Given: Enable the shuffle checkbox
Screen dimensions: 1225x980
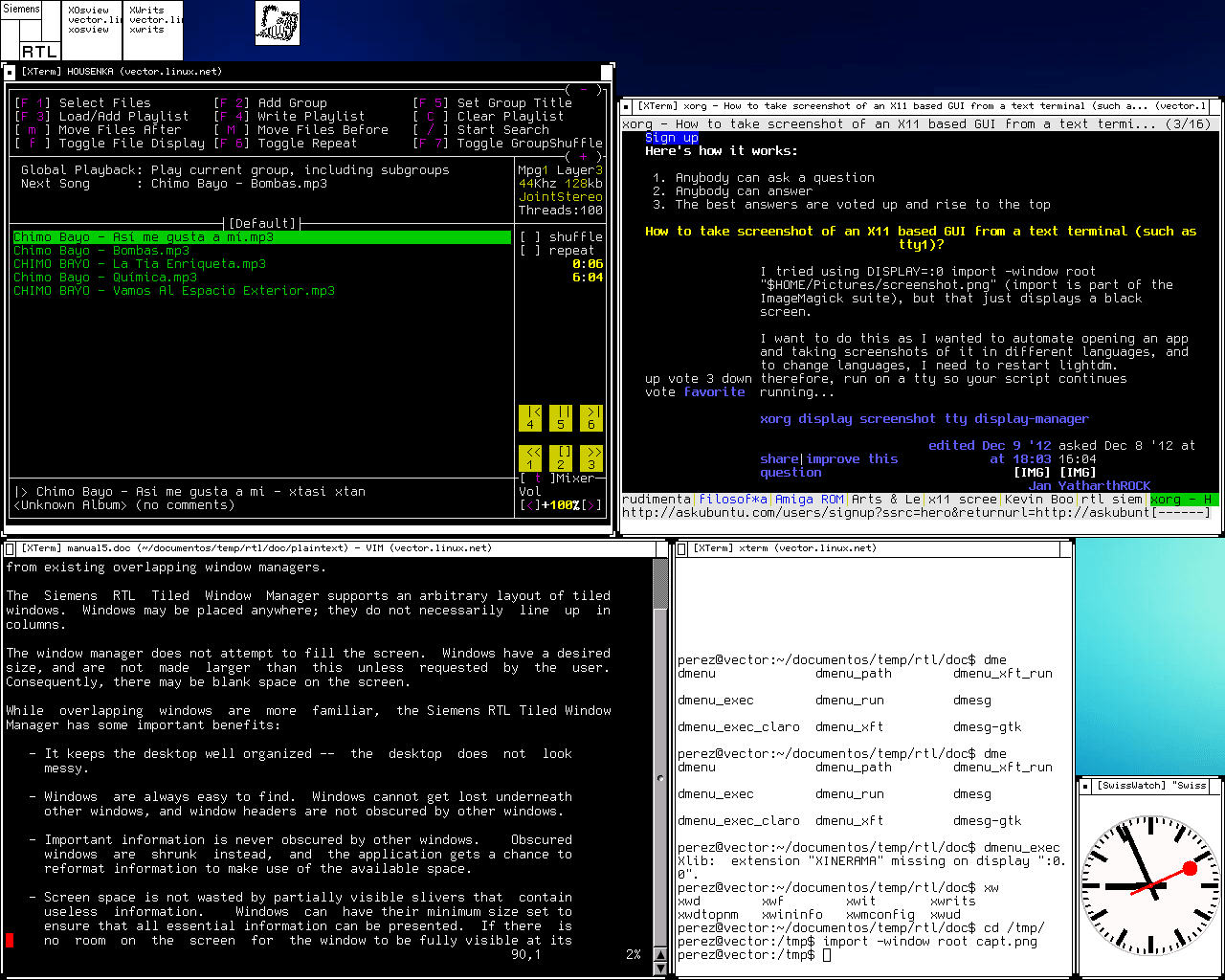Looking at the screenshot, I should click(x=529, y=236).
